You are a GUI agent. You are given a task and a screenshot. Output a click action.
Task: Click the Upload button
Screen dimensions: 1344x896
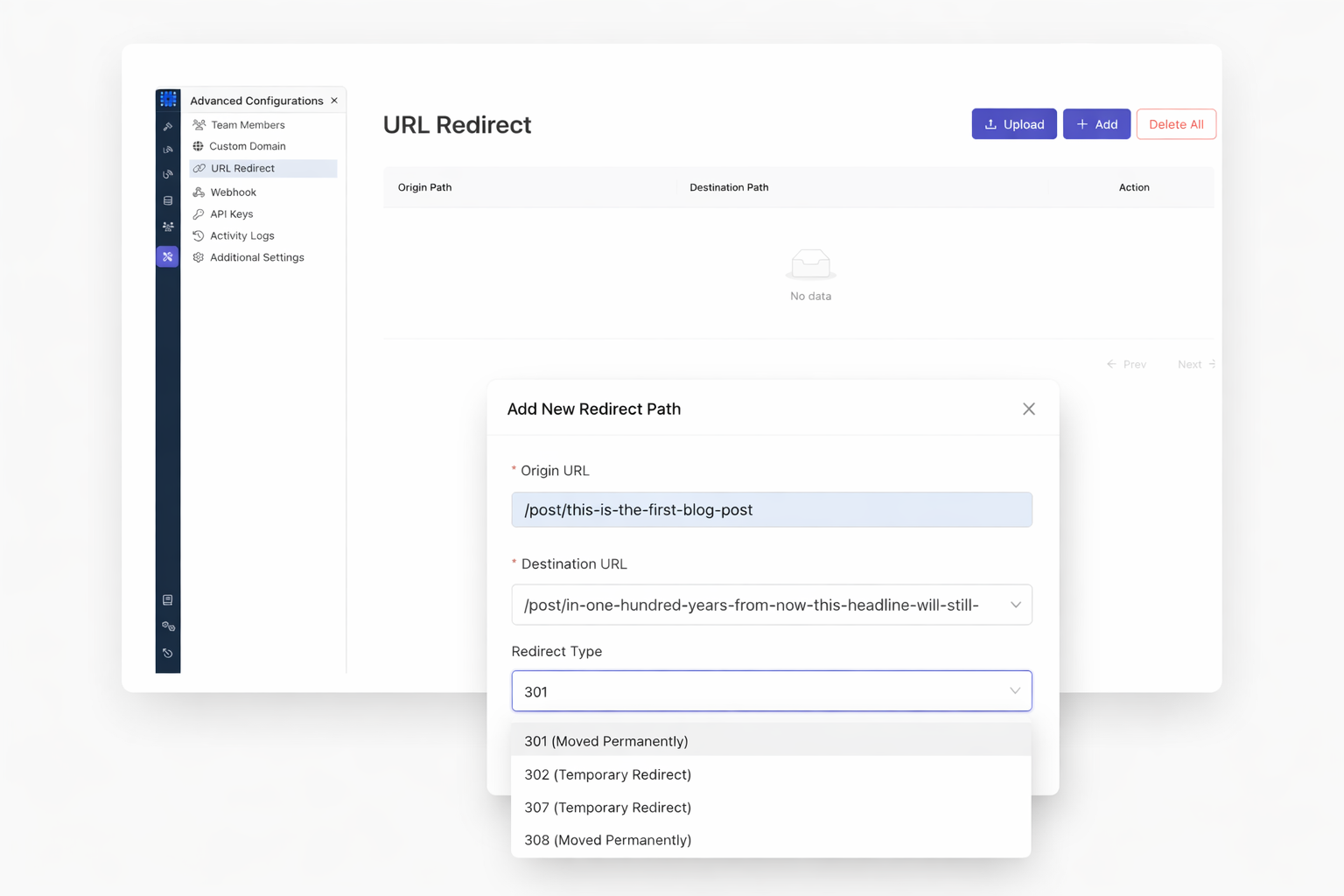[x=1013, y=124]
